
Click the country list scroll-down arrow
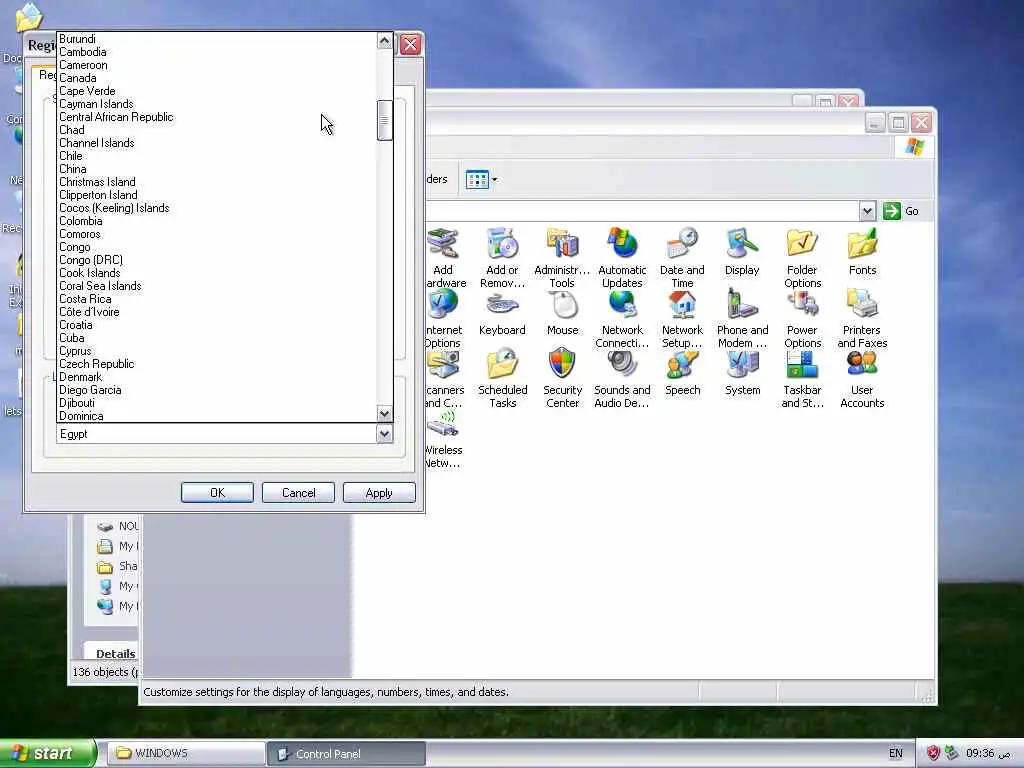pyautogui.click(x=385, y=413)
